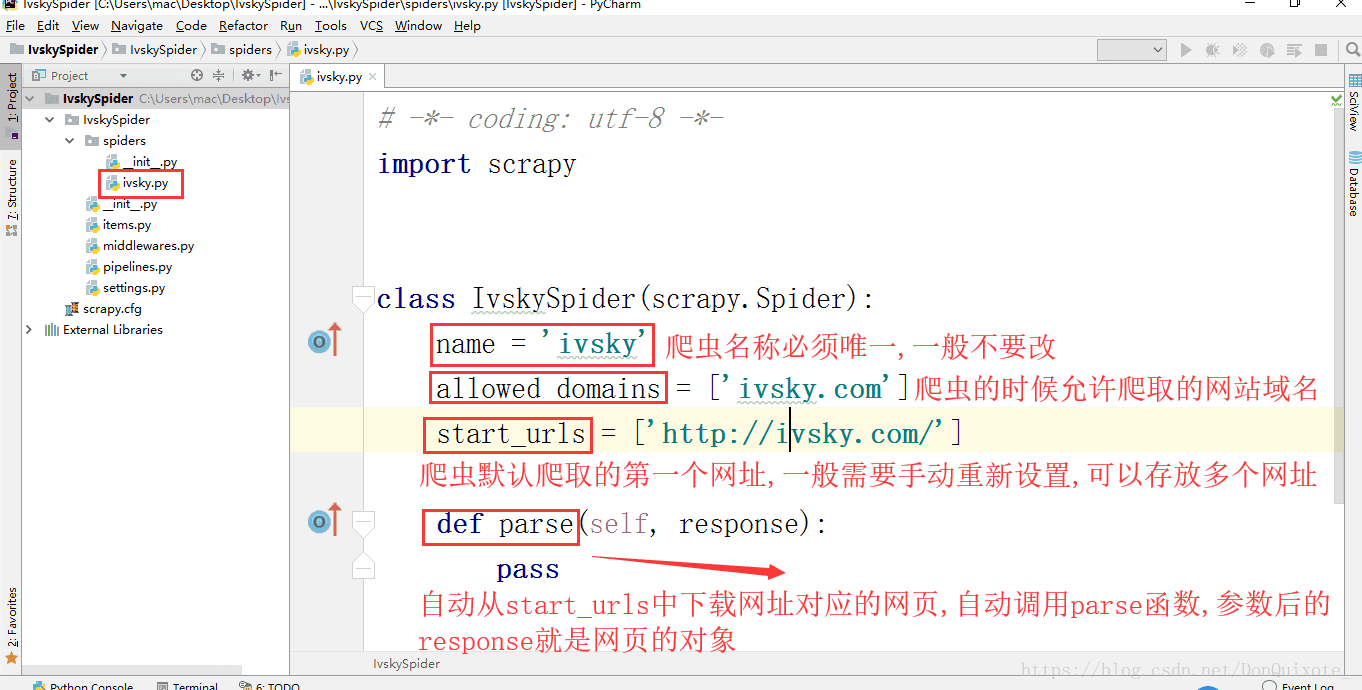Fold the parse function in gutter
The height and width of the screenshot is (690, 1362).
coord(363,523)
